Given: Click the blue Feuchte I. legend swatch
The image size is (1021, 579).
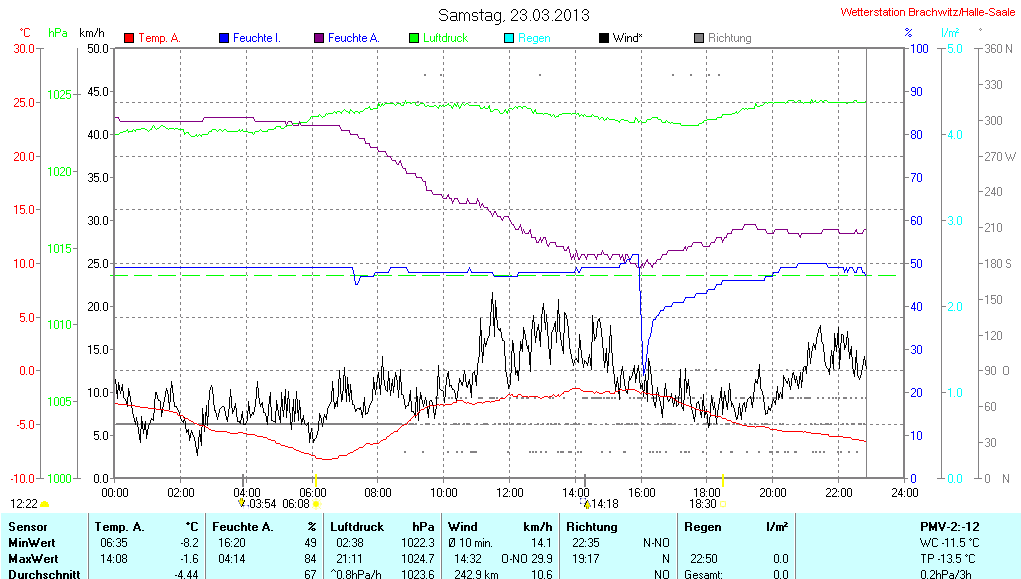Looking at the screenshot, I should [224, 38].
